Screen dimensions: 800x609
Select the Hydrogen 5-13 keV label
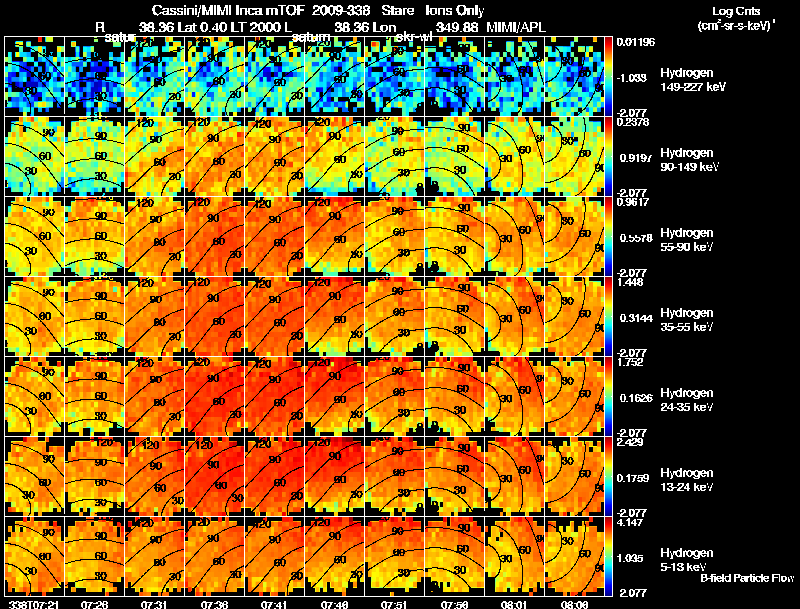687,560
